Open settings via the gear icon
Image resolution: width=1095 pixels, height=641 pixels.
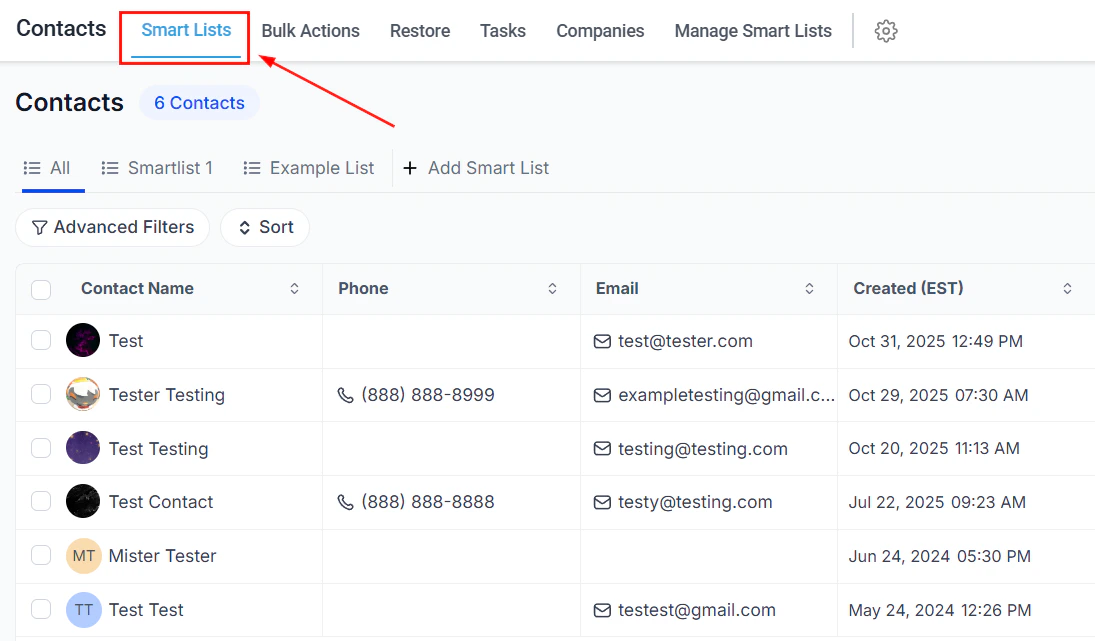(x=886, y=30)
